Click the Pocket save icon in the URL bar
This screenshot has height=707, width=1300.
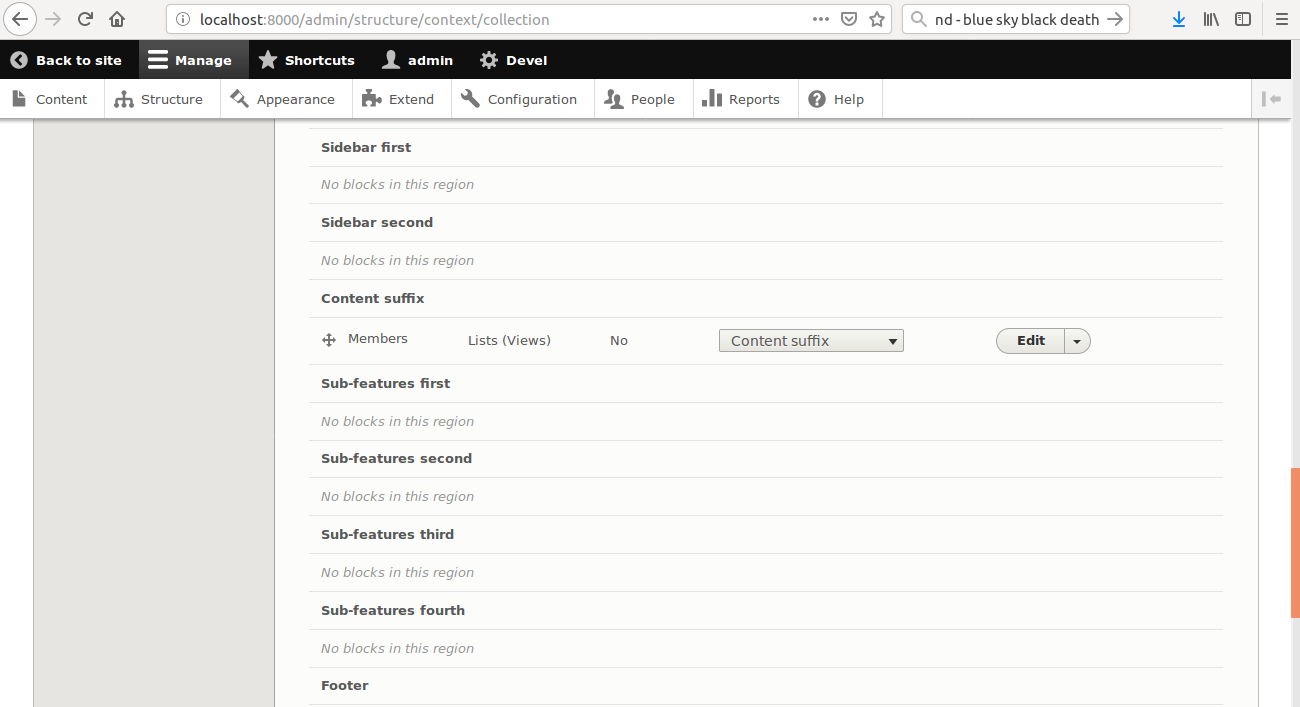(x=849, y=19)
